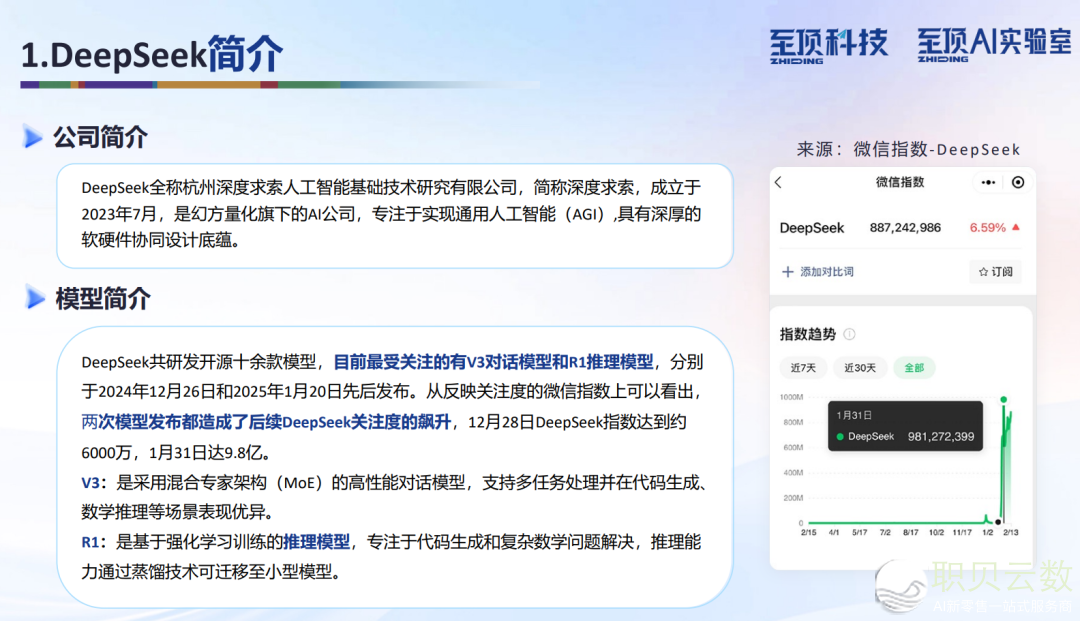Click the 添加对比词 link
The height and width of the screenshot is (621, 1080).
(827, 272)
